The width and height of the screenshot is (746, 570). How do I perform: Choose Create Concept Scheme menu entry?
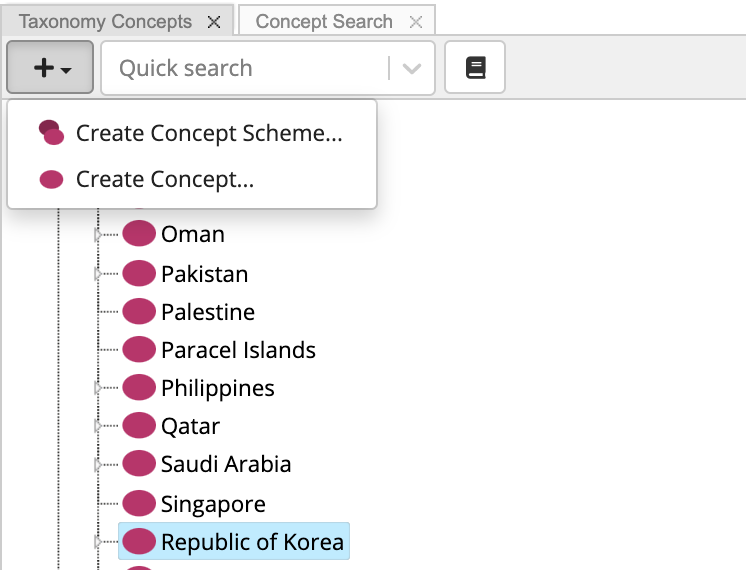(209, 134)
